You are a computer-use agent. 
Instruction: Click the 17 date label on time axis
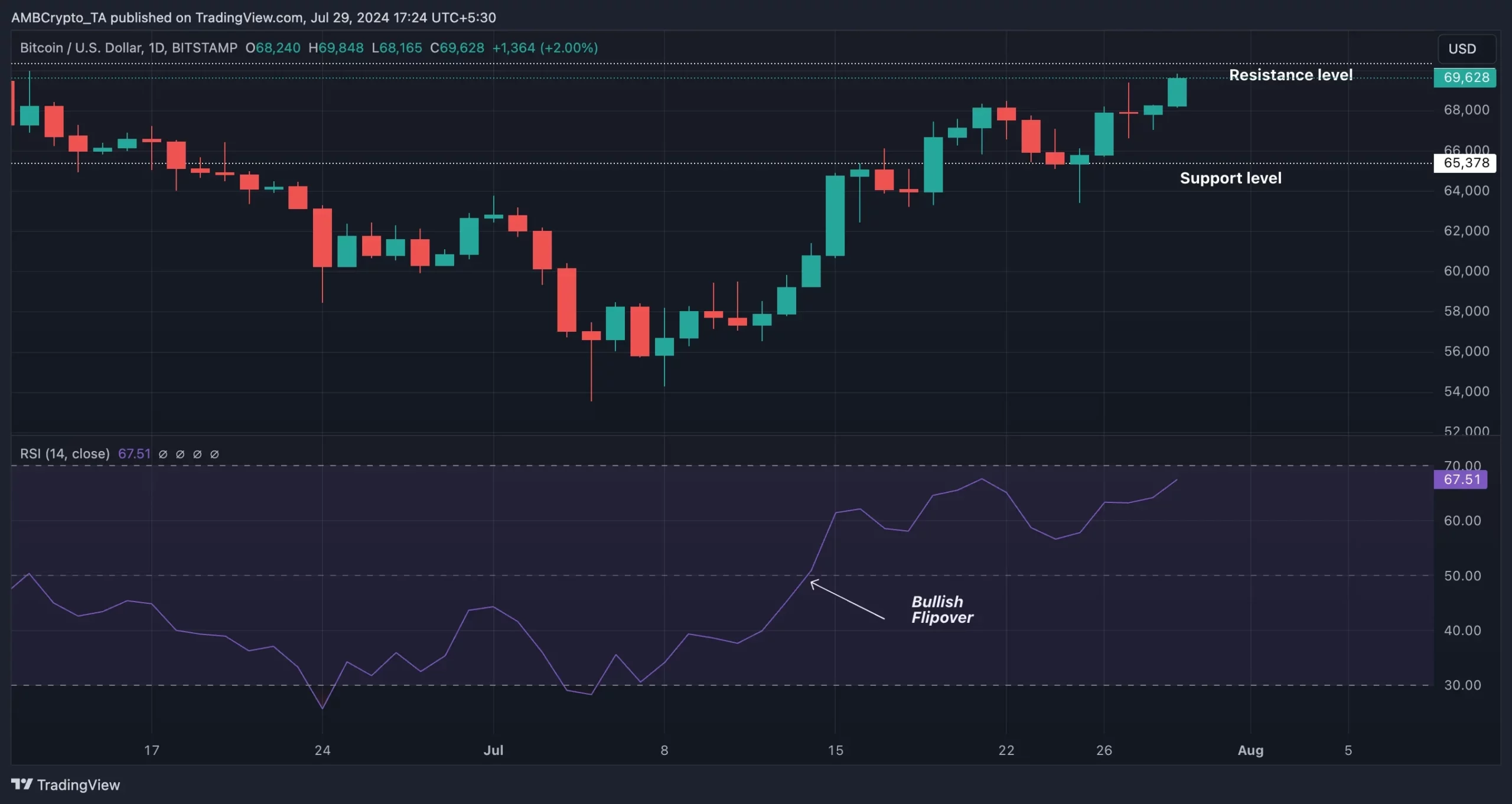tap(152, 750)
